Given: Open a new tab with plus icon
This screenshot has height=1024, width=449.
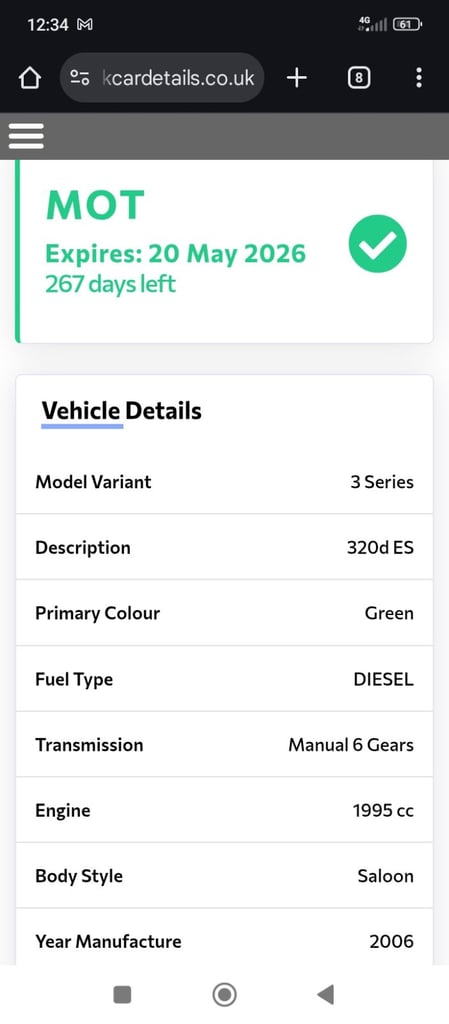Looking at the screenshot, I should coord(297,78).
